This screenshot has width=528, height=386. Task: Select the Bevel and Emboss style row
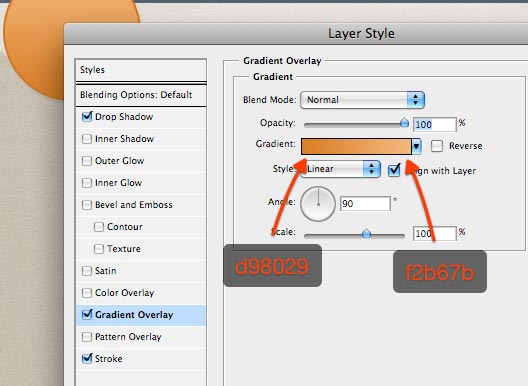point(141,205)
